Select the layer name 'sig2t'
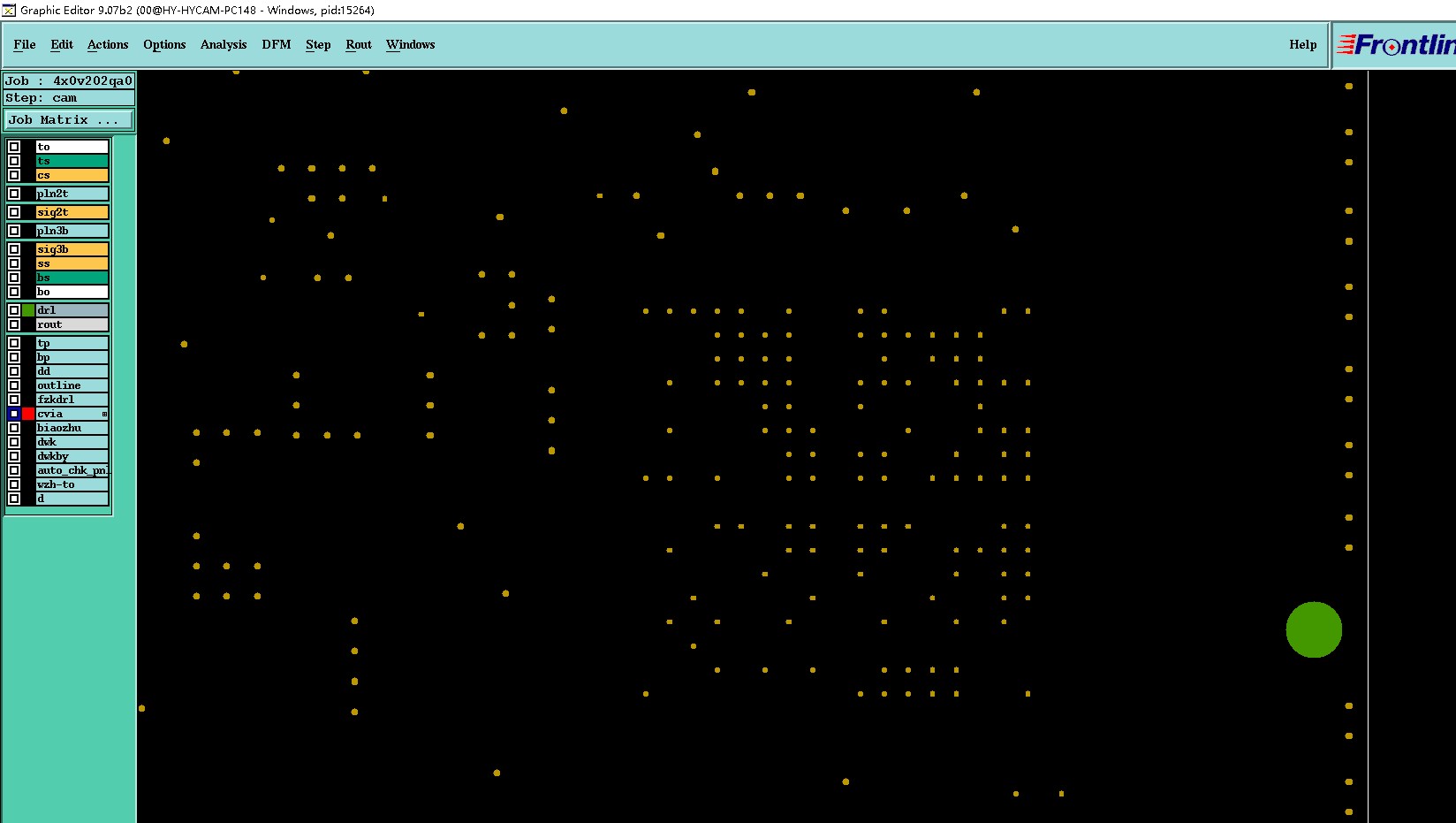The width and height of the screenshot is (1456, 823). (72, 212)
